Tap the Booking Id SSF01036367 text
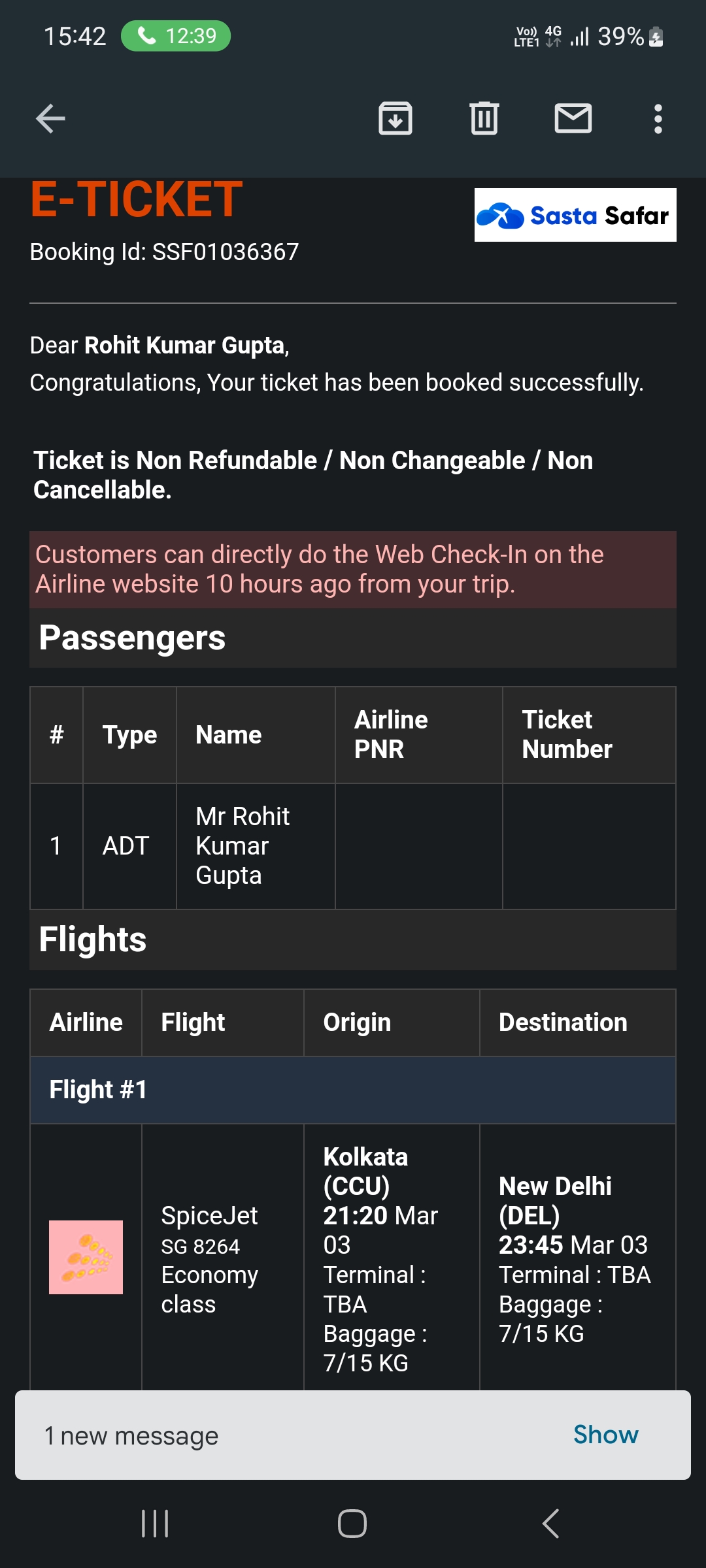706x1568 pixels. click(164, 252)
